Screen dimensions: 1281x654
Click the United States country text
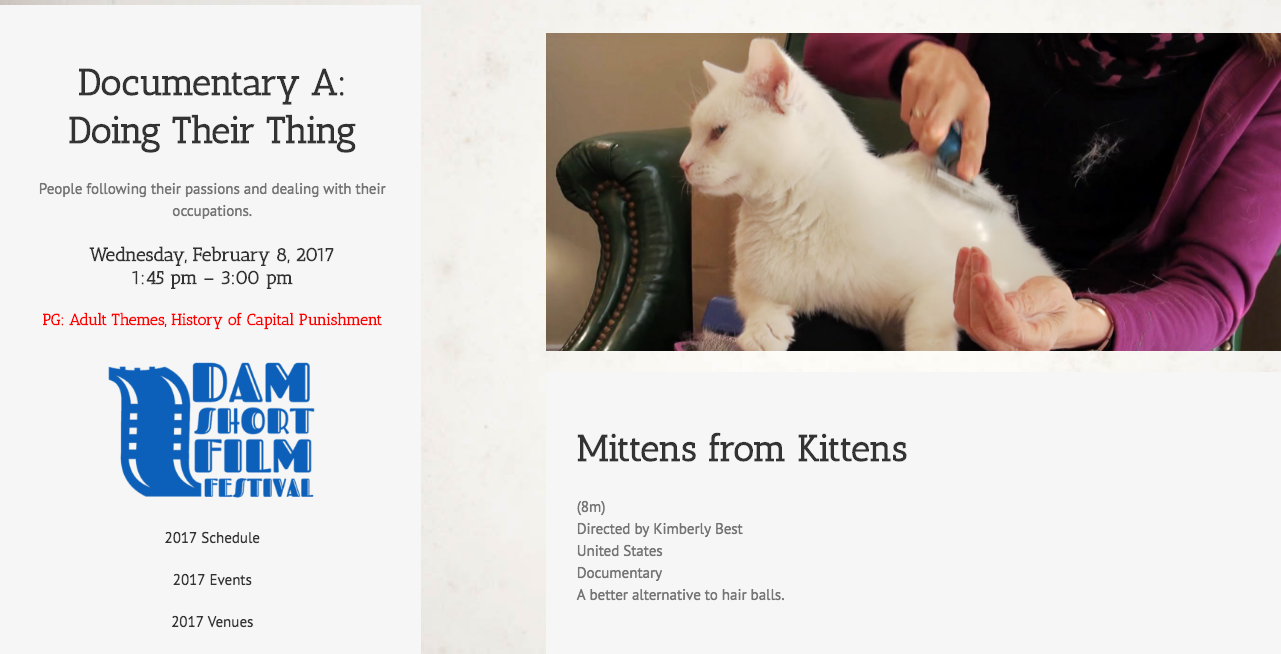pyautogui.click(x=620, y=551)
